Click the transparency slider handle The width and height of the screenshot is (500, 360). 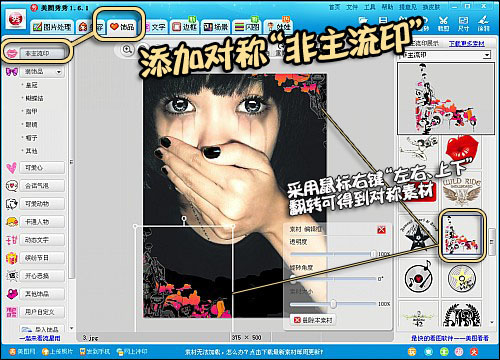coord(373,254)
